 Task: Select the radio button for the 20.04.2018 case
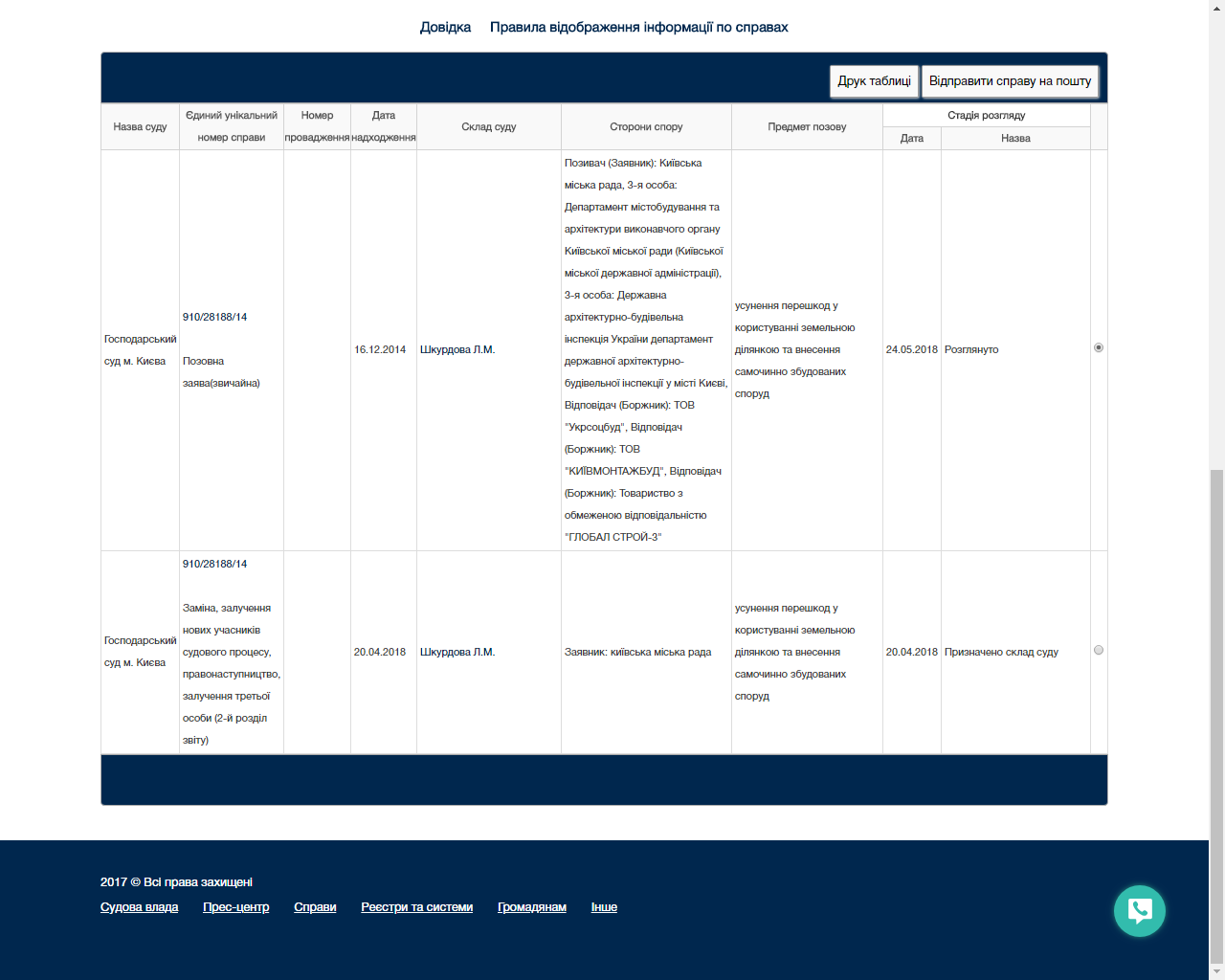[x=1099, y=650]
